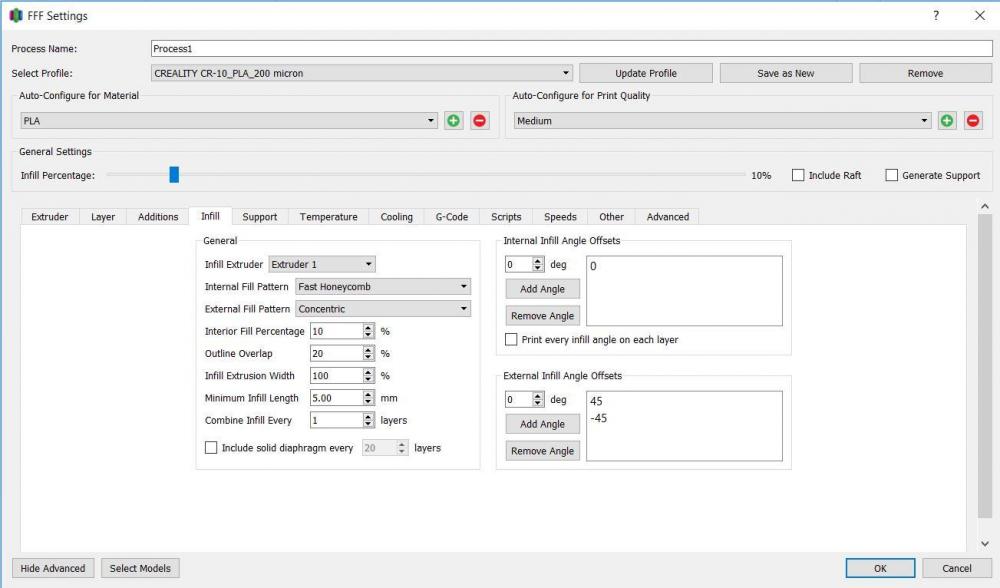Check Include solid diaphragm option
Viewport: 1000px width, 588px height.
point(211,449)
